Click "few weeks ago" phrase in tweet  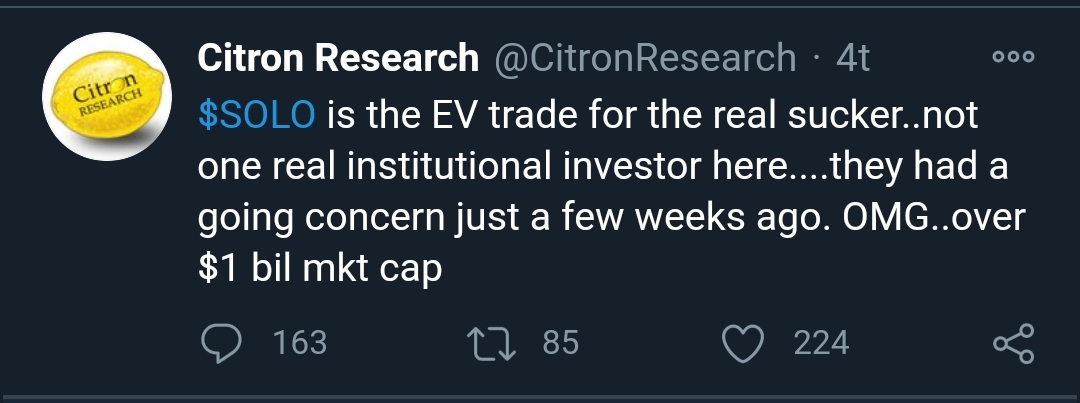pos(672,219)
